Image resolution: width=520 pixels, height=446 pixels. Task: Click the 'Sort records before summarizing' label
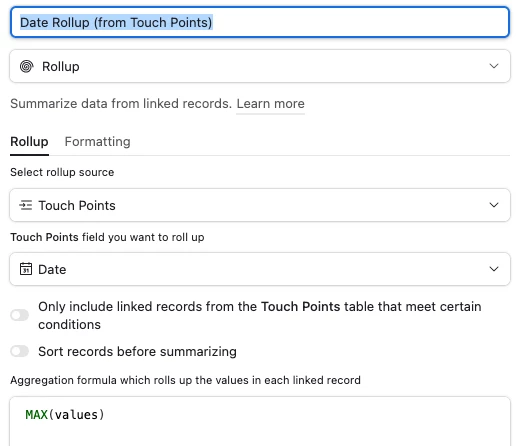point(137,351)
